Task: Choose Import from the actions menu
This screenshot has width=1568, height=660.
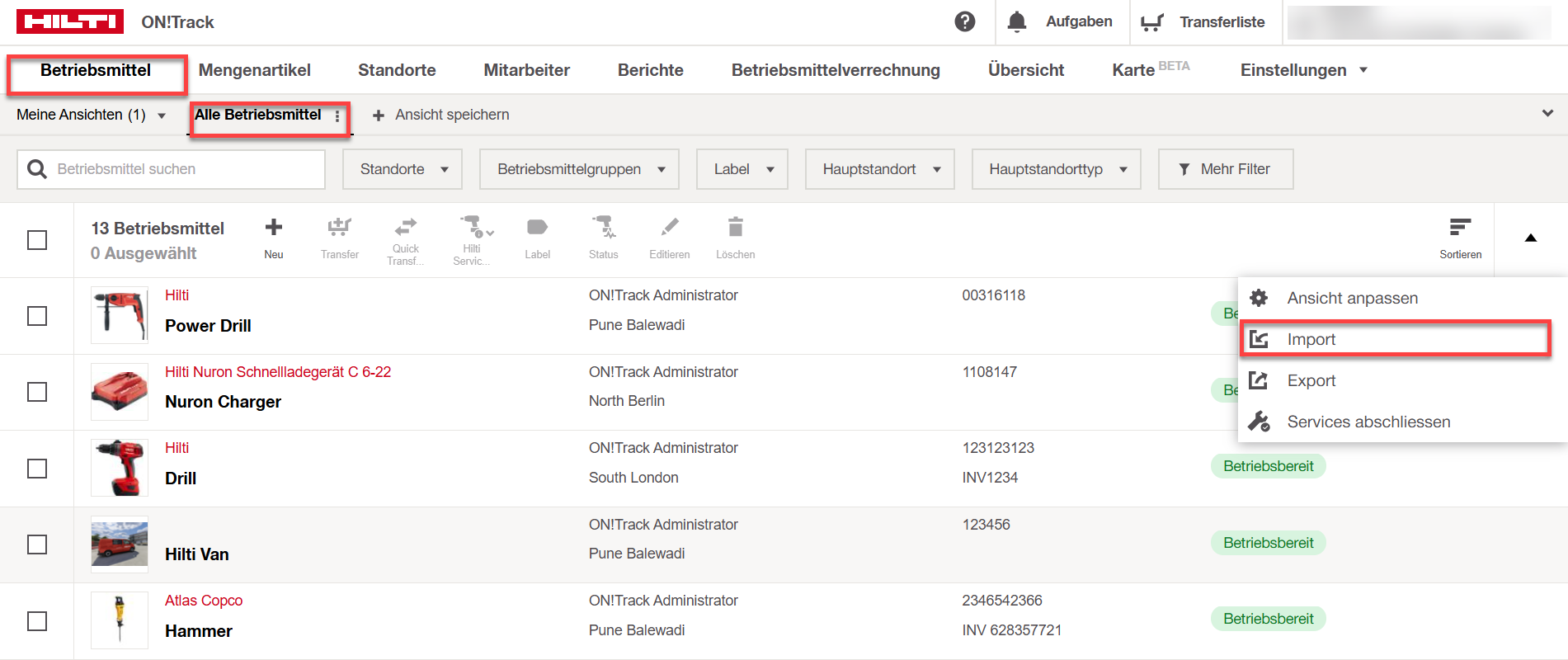Action: pos(1396,339)
